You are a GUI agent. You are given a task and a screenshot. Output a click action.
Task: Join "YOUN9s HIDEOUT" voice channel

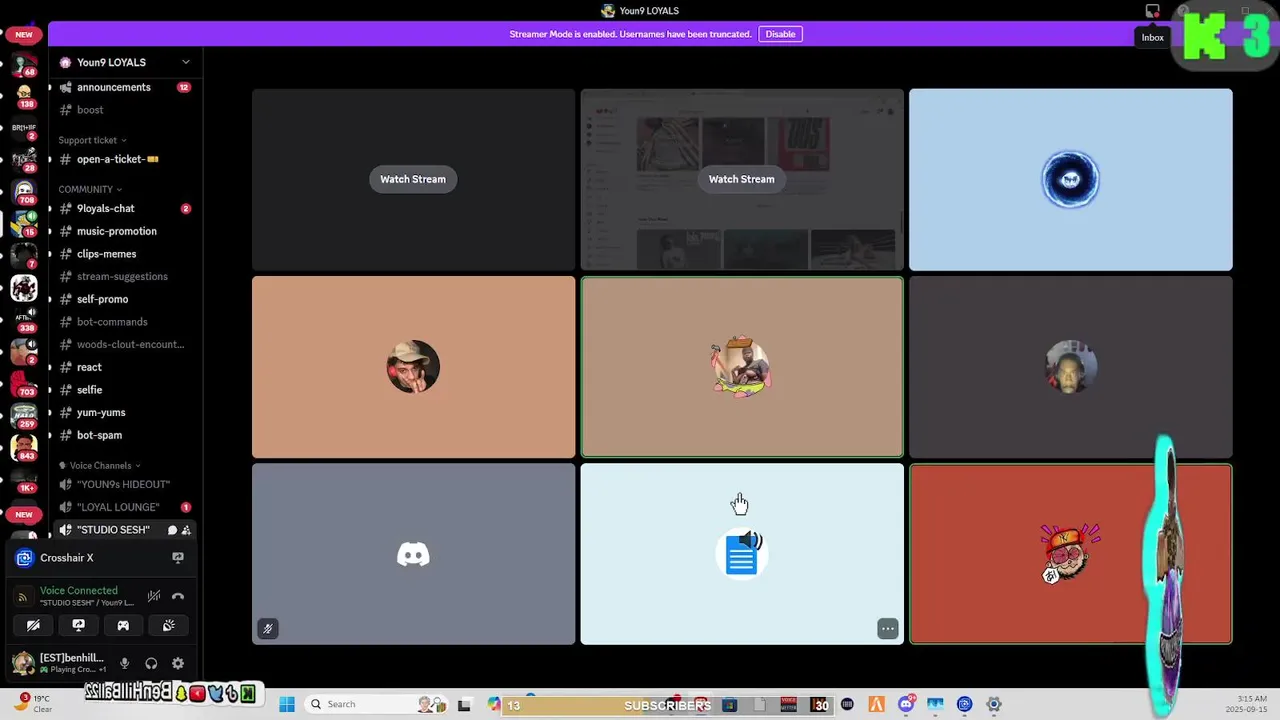click(x=124, y=484)
